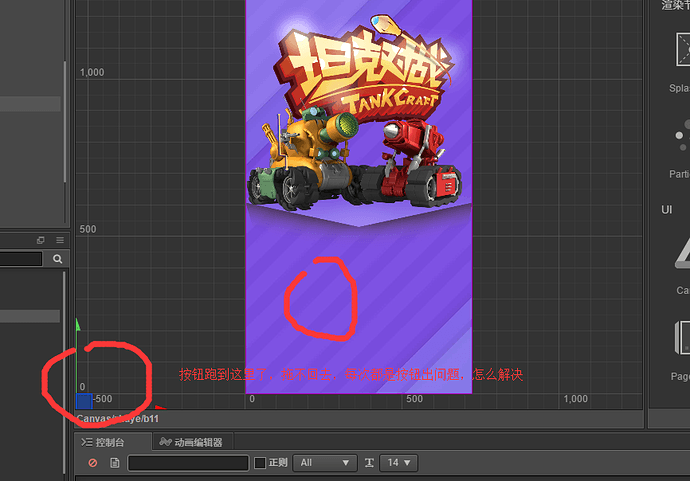Image resolution: width=690 pixels, height=481 pixels.
Task: Open the All log filter dropdown
Action: pyautogui.click(x=325, y=463)
